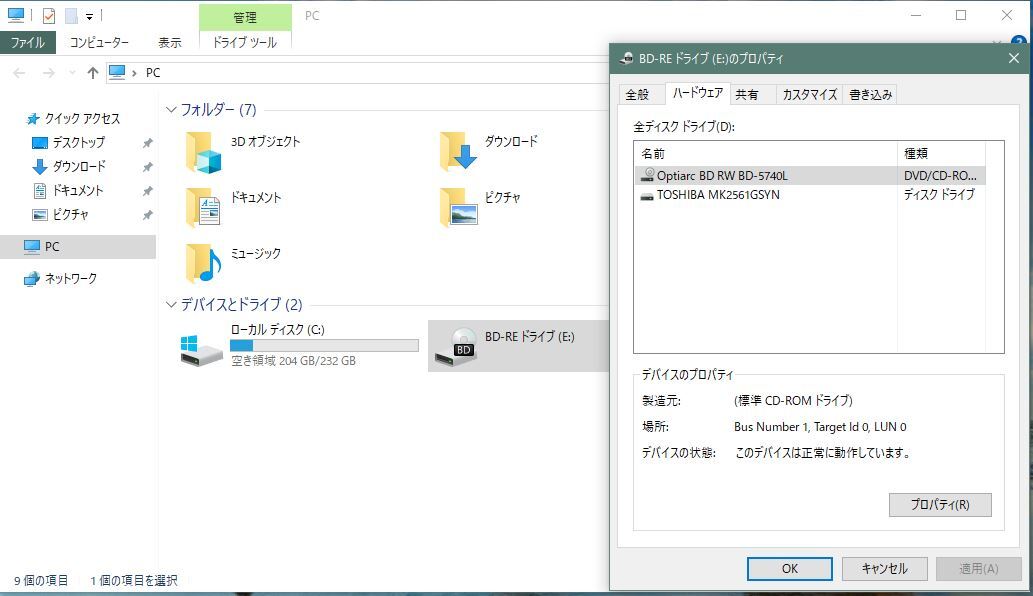This screenshot has height=596, width=1033.
Task: Select the BD-RE ドライブ (E:) drive icon
Action: pyautogui.click(x=456, y=347)
